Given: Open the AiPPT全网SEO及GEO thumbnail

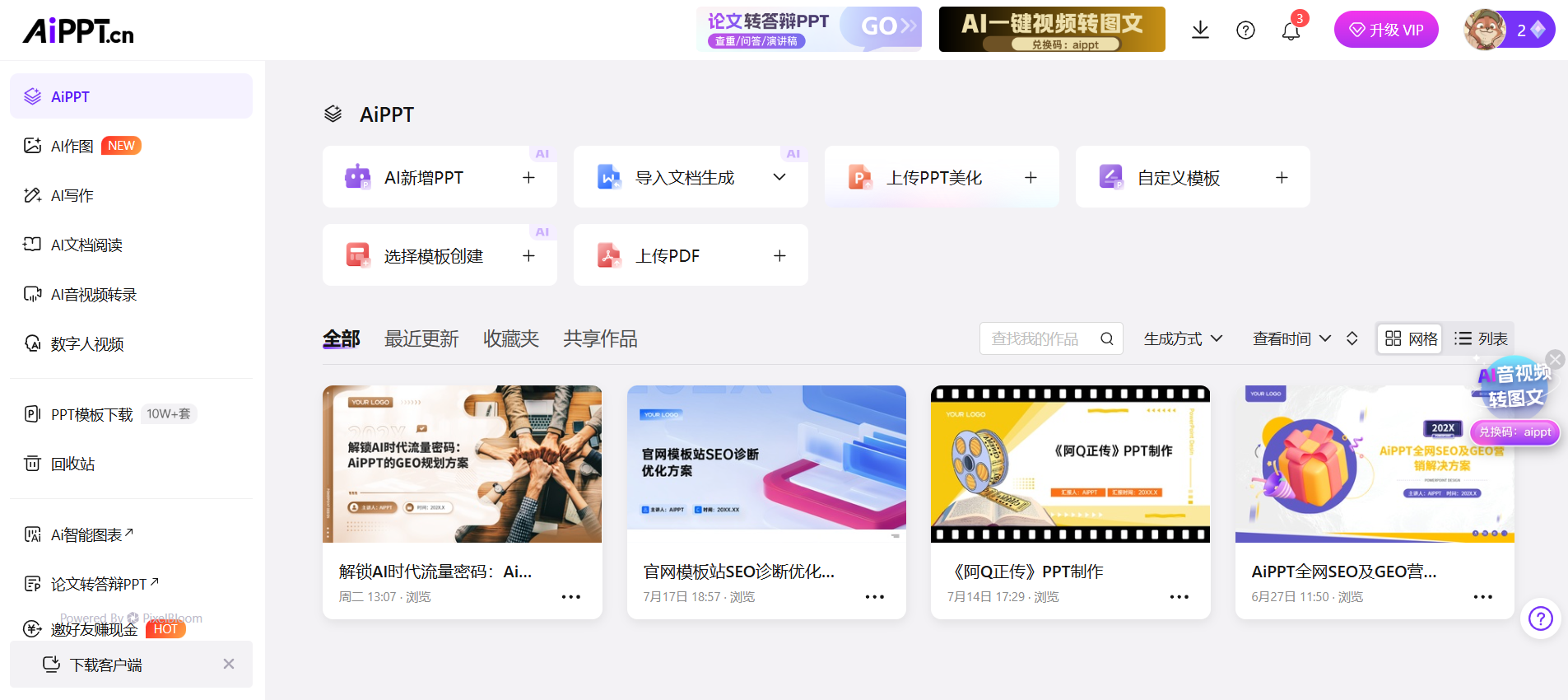Looking at the screenshot, I should pyautogui.click(x=1375, y=464).
